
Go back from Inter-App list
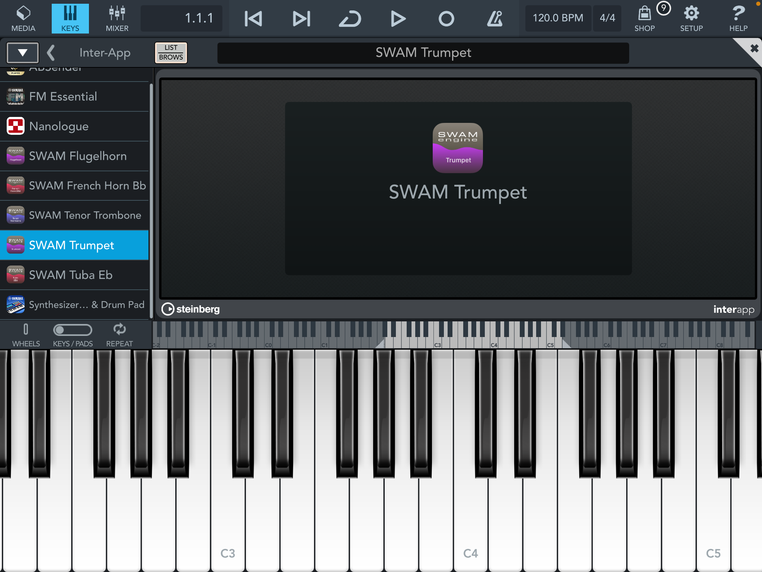pyautogui.click(x=51, y=52)
